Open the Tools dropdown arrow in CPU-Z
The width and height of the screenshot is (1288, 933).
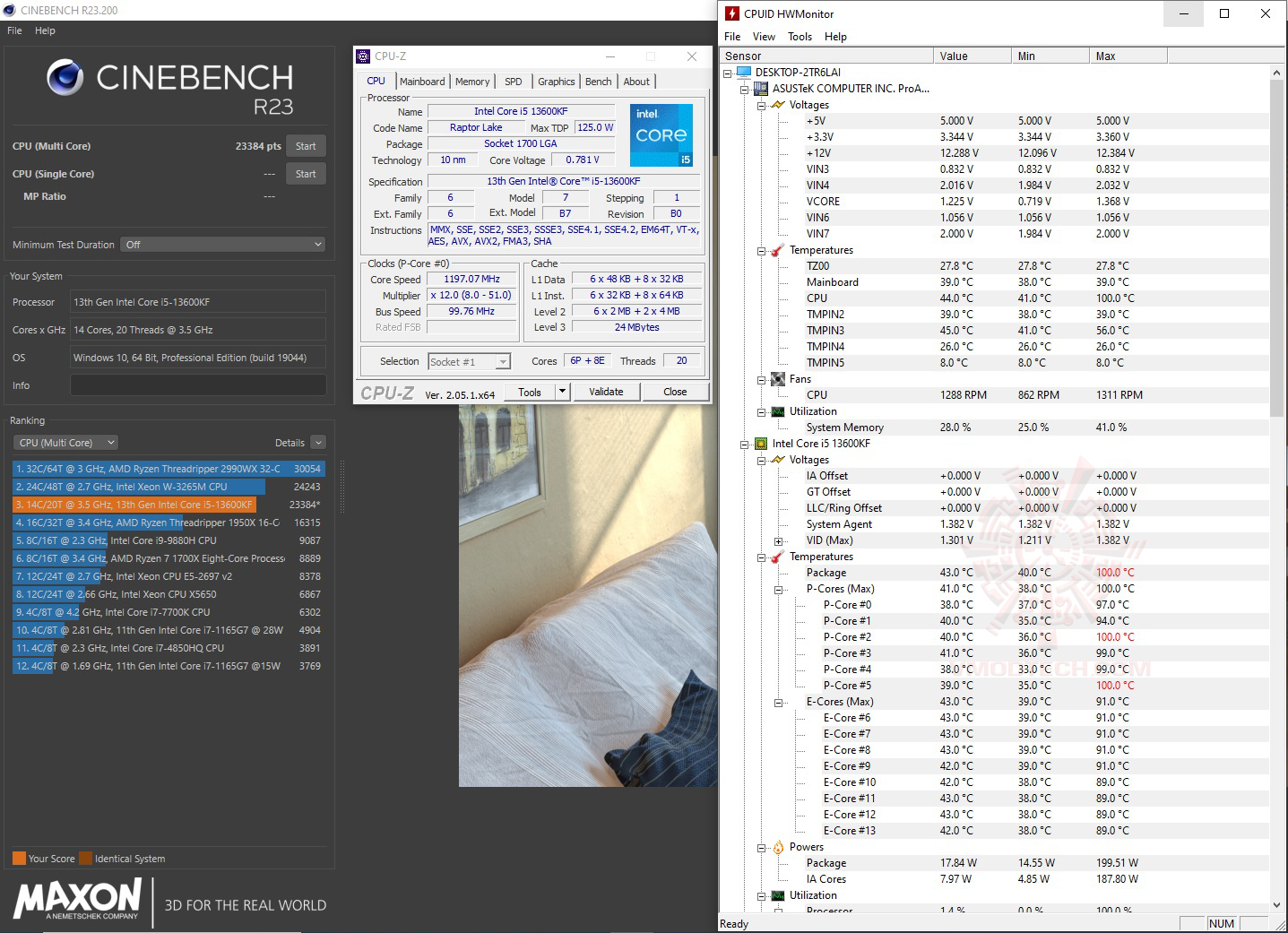(x=562, y=392)
